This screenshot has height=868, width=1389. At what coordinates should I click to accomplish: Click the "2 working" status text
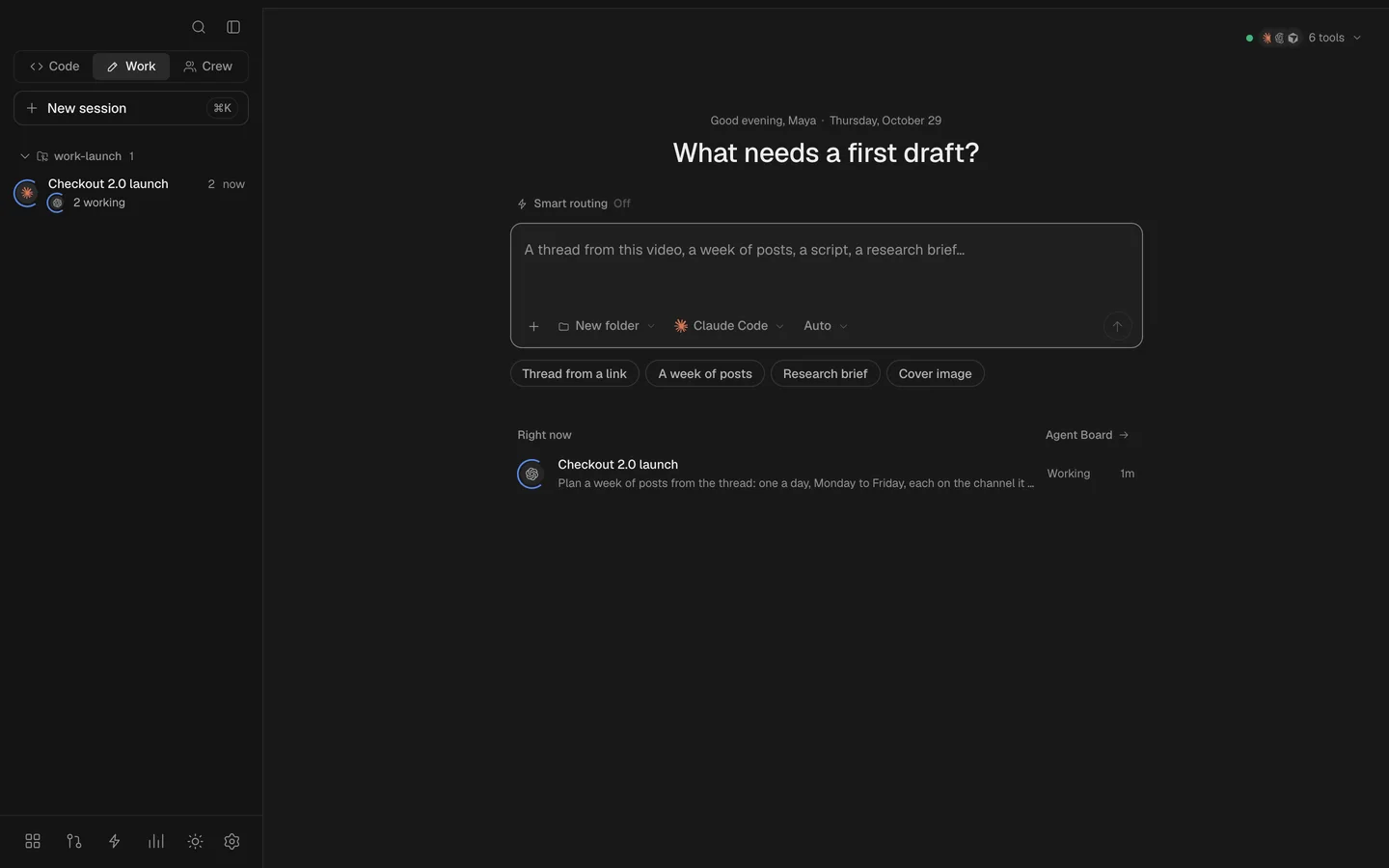tap(99, 203)
